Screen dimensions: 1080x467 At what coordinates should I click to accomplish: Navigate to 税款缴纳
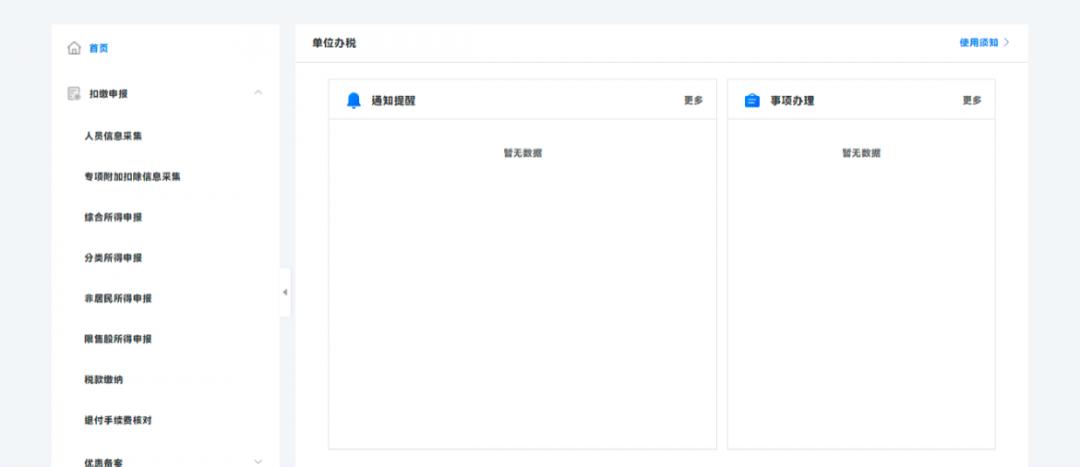click(x=104, y=380)
